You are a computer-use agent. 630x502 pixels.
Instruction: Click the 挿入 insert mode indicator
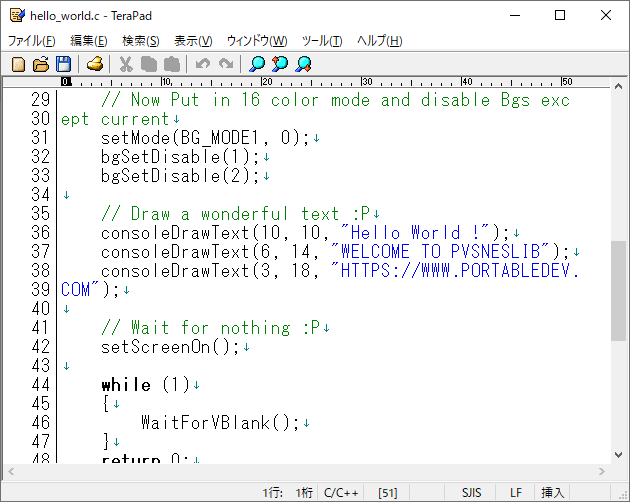coord(552,493)
